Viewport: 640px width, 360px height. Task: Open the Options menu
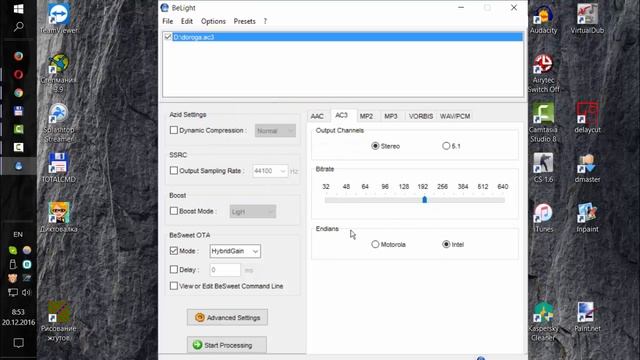point(213,21)
